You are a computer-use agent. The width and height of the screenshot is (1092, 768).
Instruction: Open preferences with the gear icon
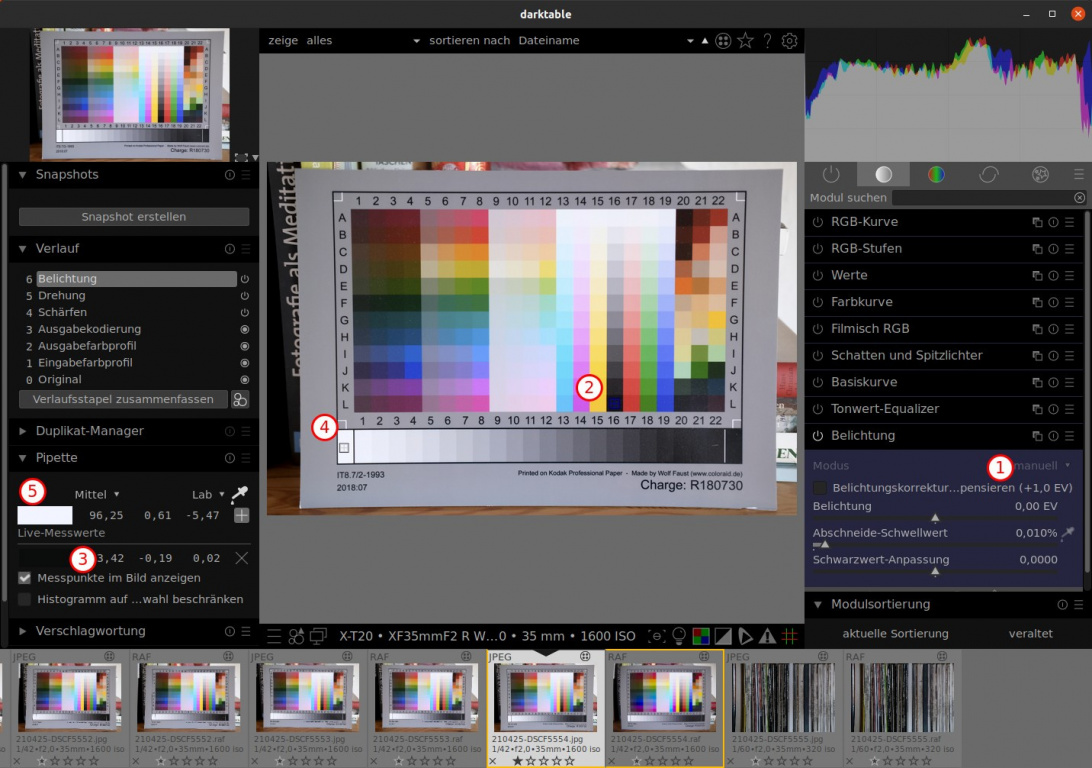789,41
